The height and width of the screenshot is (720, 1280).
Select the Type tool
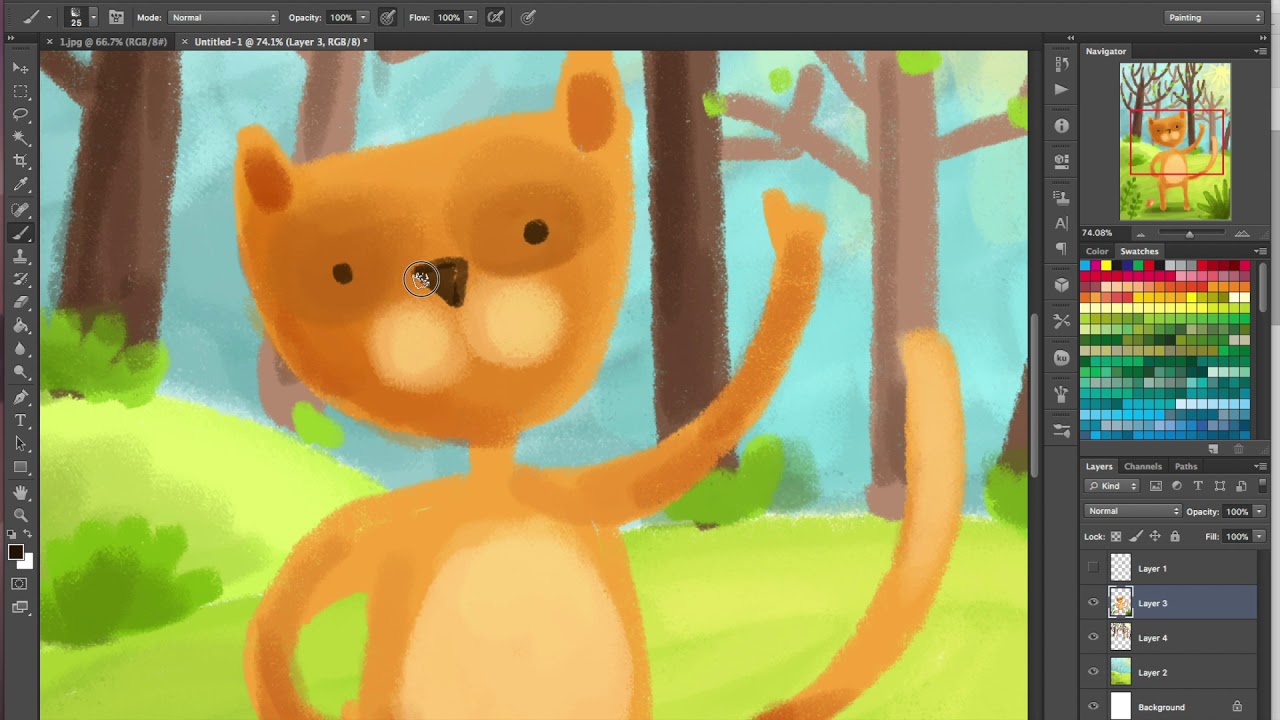click(20, 420)
